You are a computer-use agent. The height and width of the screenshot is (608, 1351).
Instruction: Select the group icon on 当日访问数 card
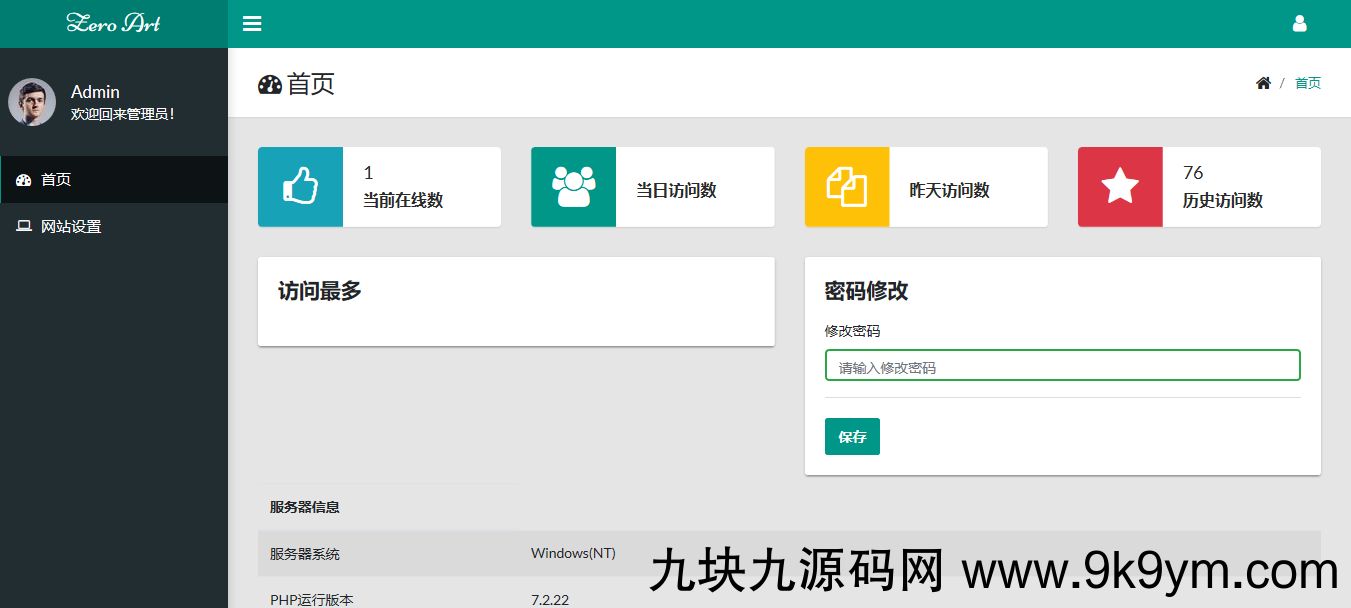573,186
